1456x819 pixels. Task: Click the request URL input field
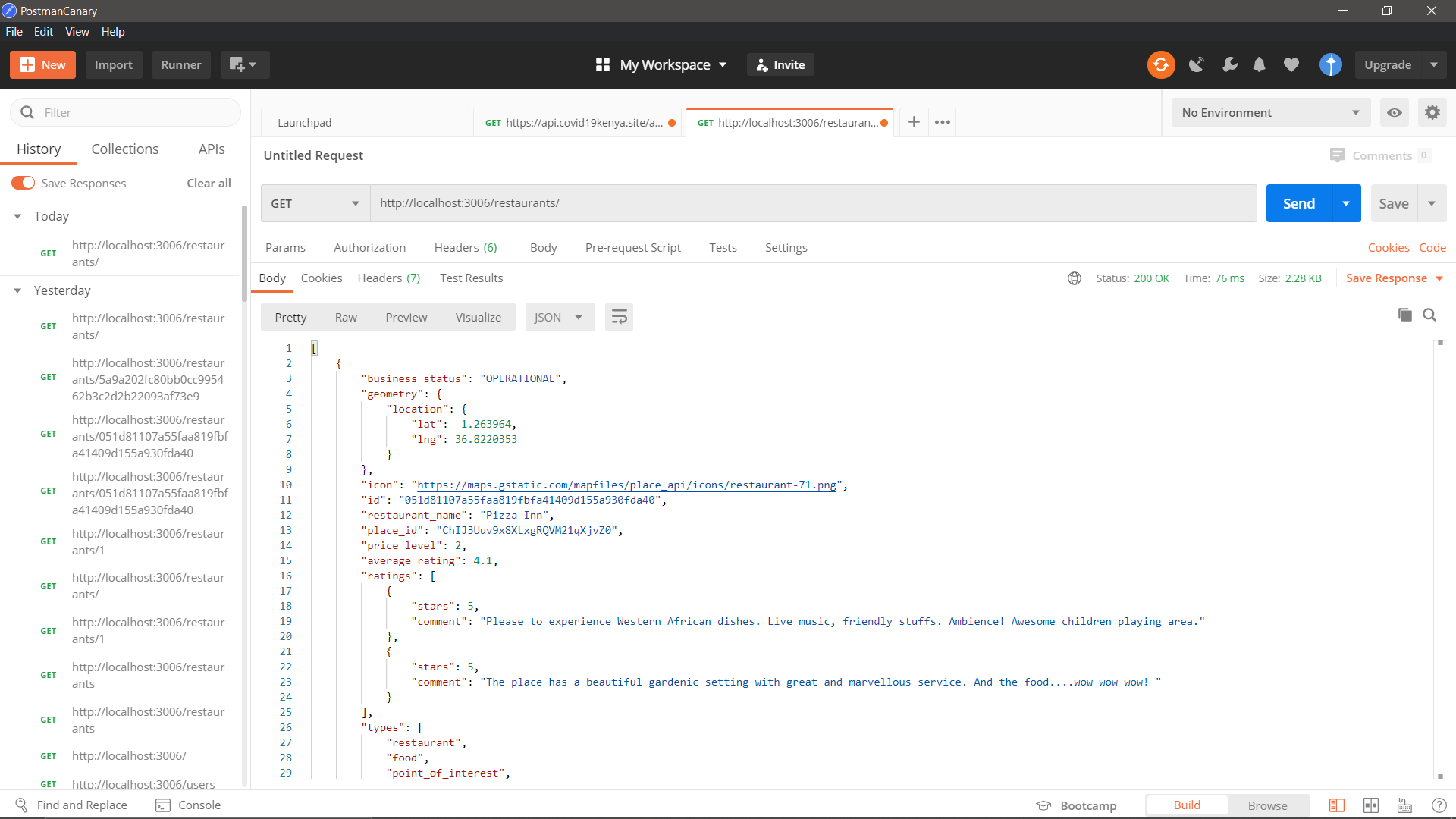point(811,203)
